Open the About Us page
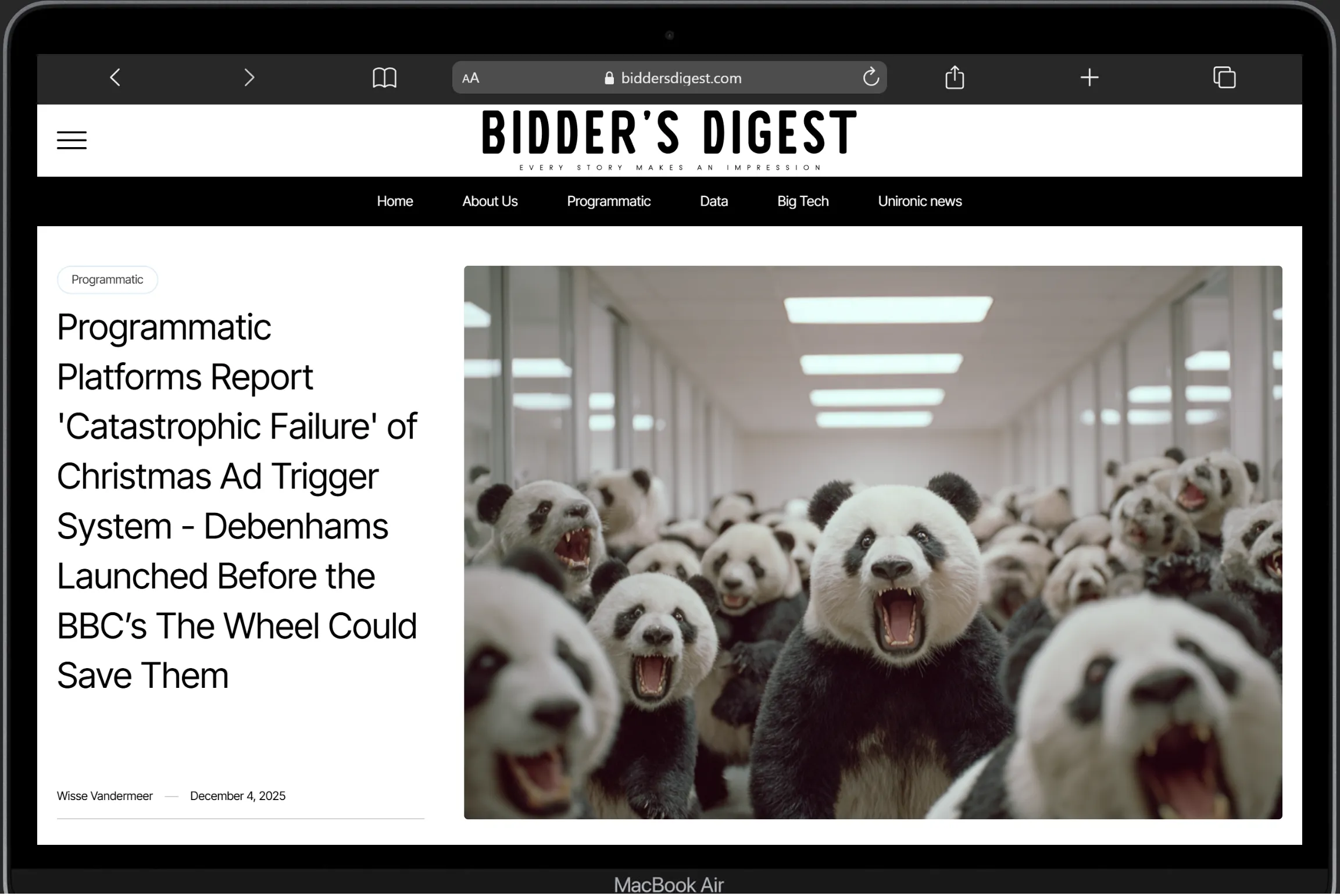 (x=489, y=201)
